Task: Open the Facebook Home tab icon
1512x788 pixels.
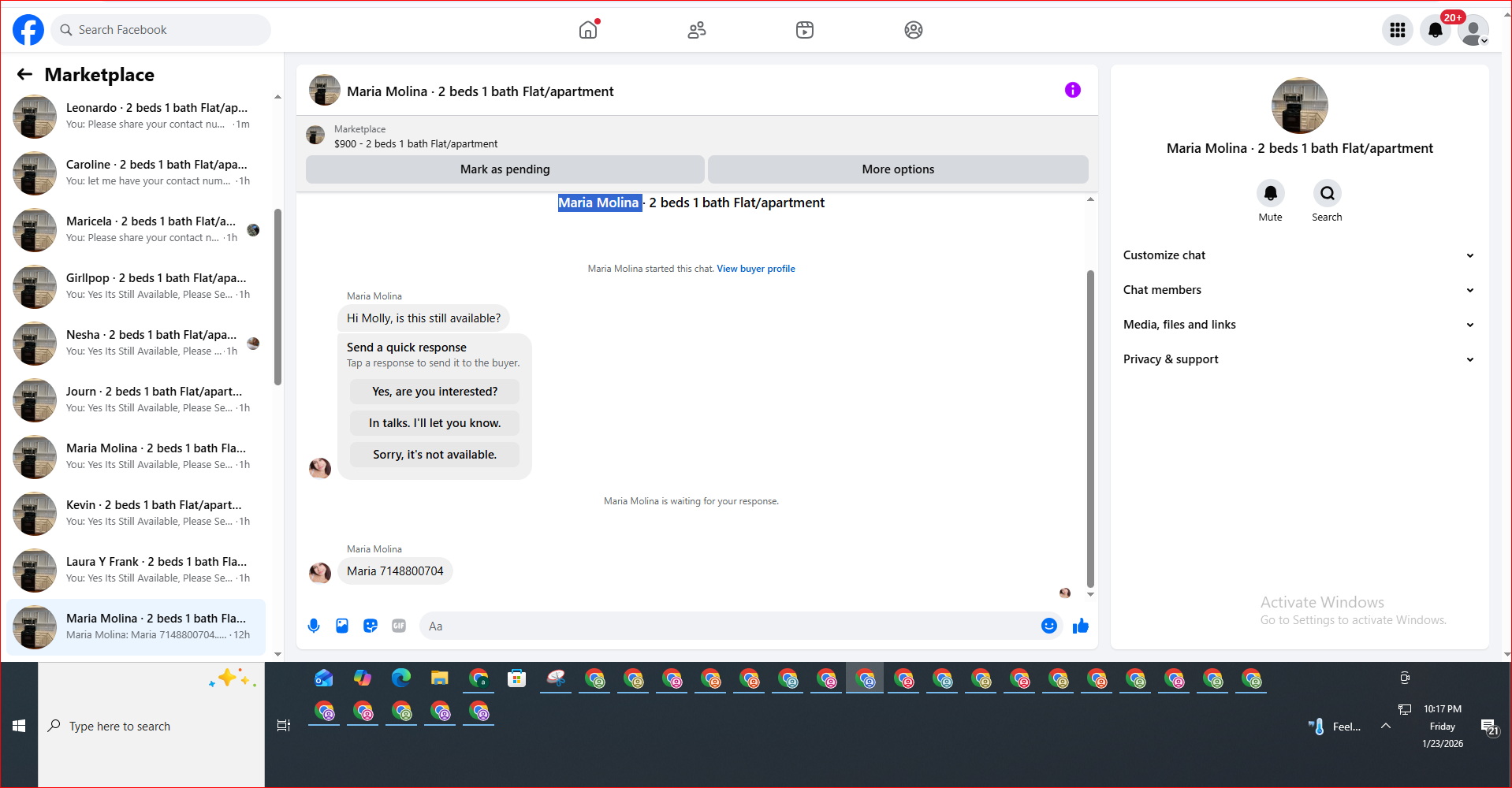Action: tap(588, 30)
